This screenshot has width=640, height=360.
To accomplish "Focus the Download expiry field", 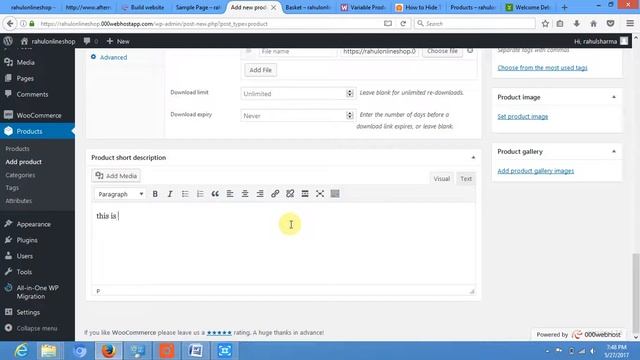I will click(x=297, y=116).
